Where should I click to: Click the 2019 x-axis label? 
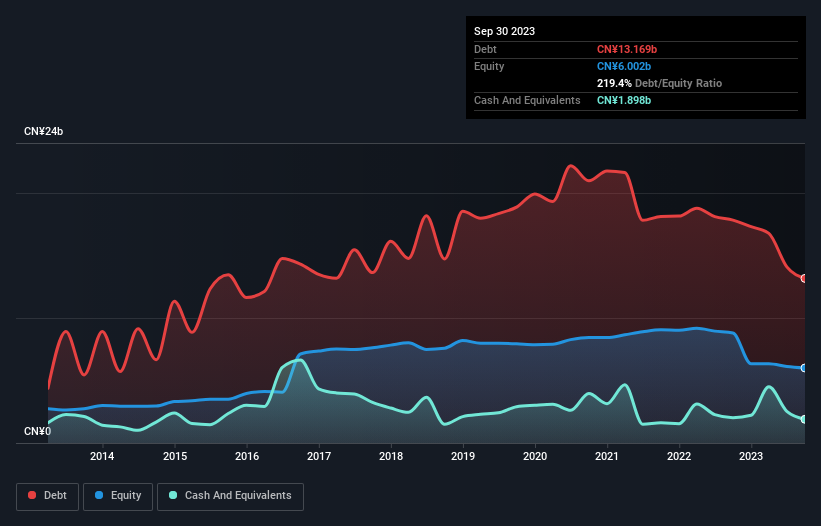463,456
